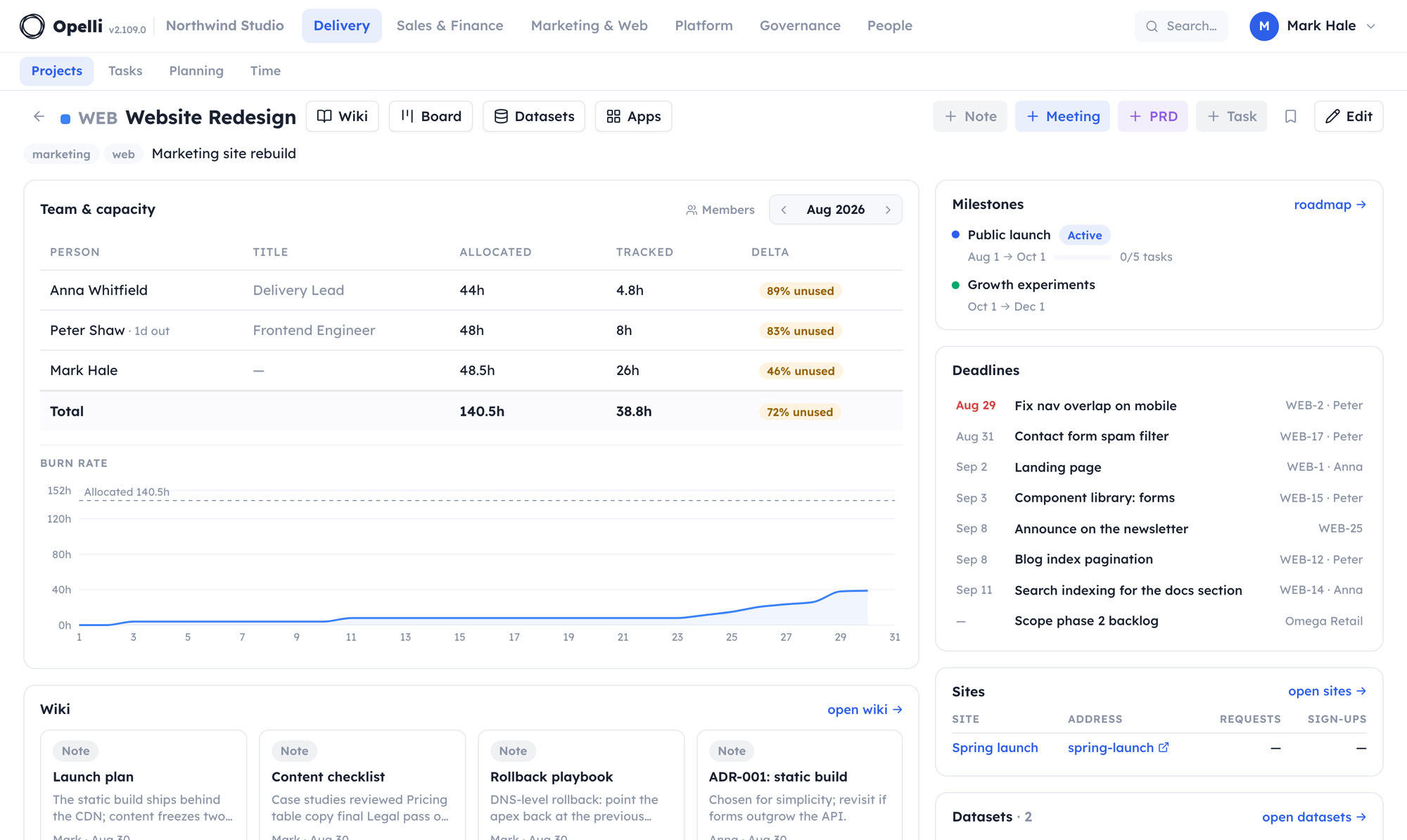
Task: Open the Governance menu
Action: click(x=800, y=25)
